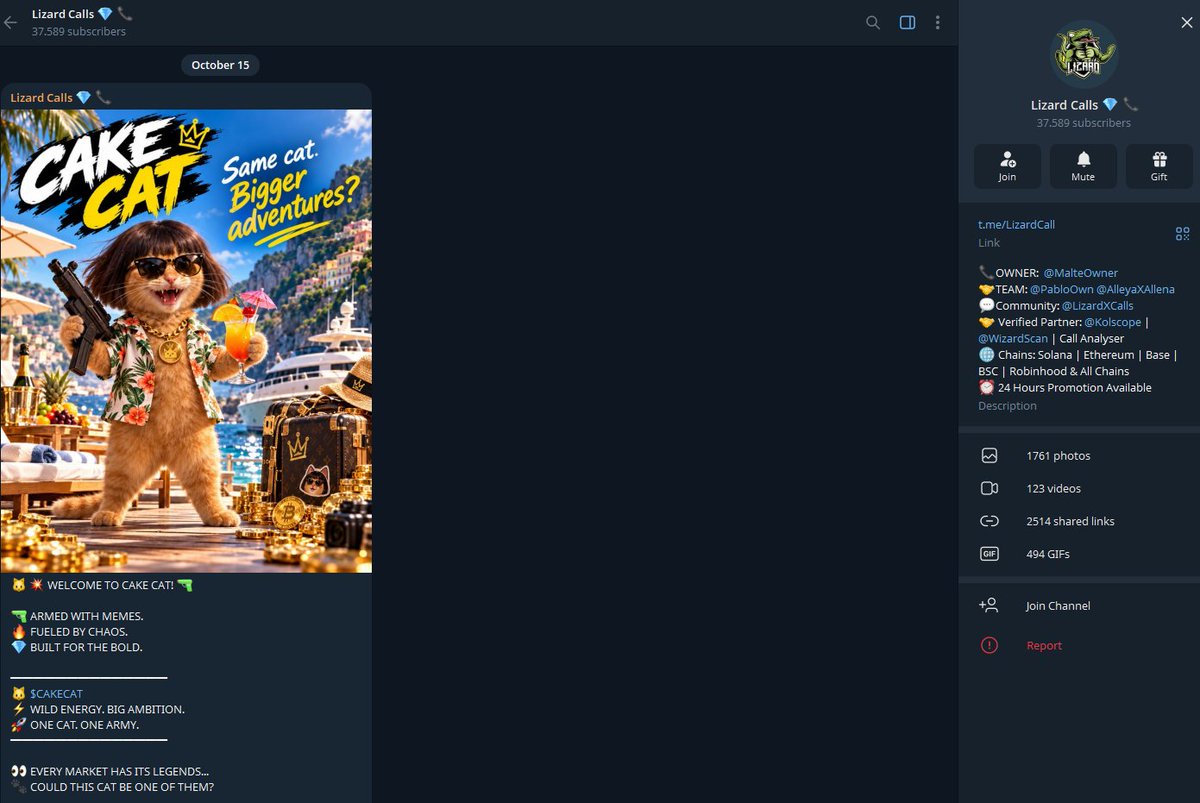1200x803 pixels.
Task: Open the Cake Cat promotional image
Action: coord(186,341)
